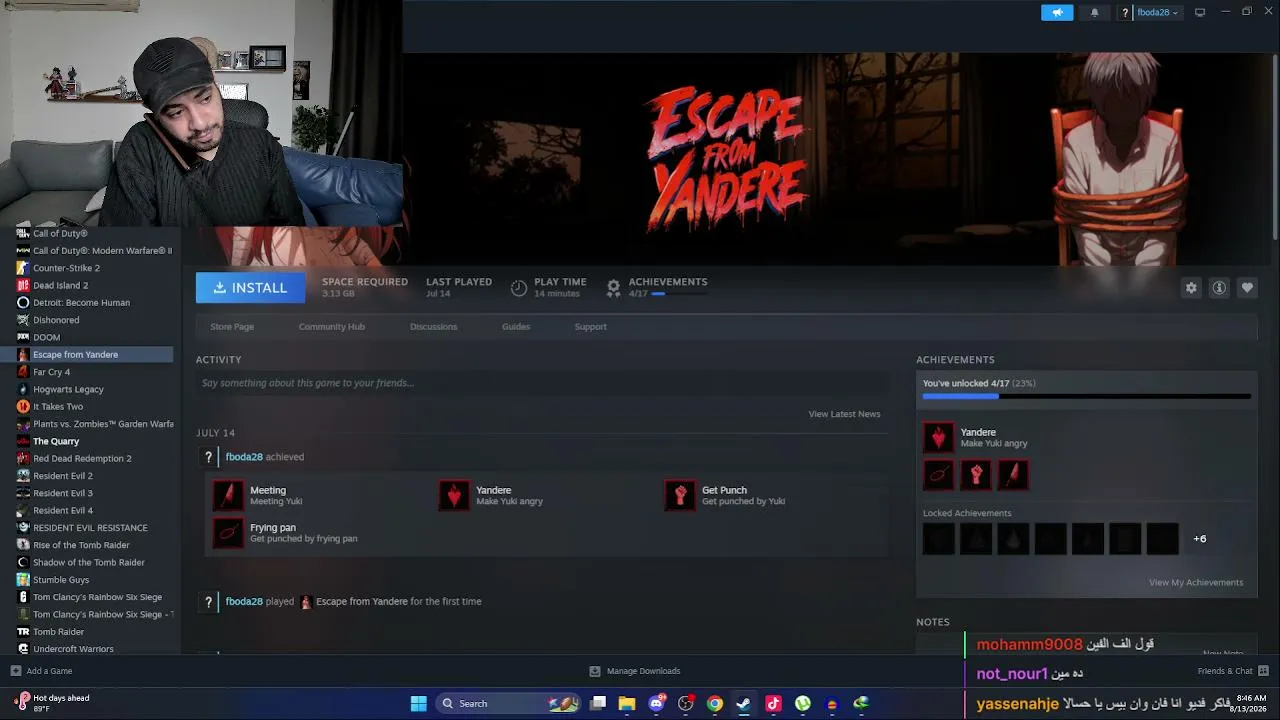The width and height of the screenshot is (1280, 720).
Task: Open the Windows Start menu
Action: click(419, 703)
